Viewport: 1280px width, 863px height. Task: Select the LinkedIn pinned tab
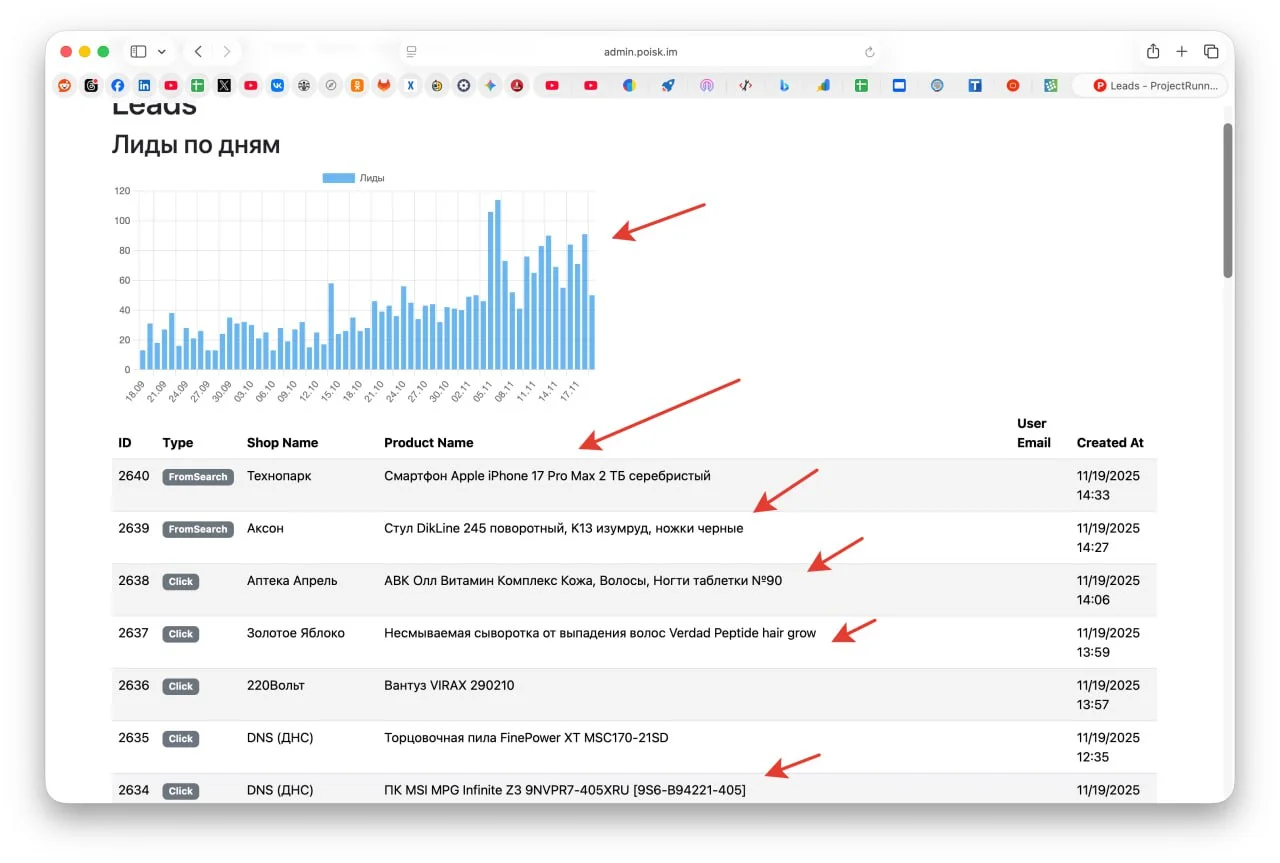145,86
